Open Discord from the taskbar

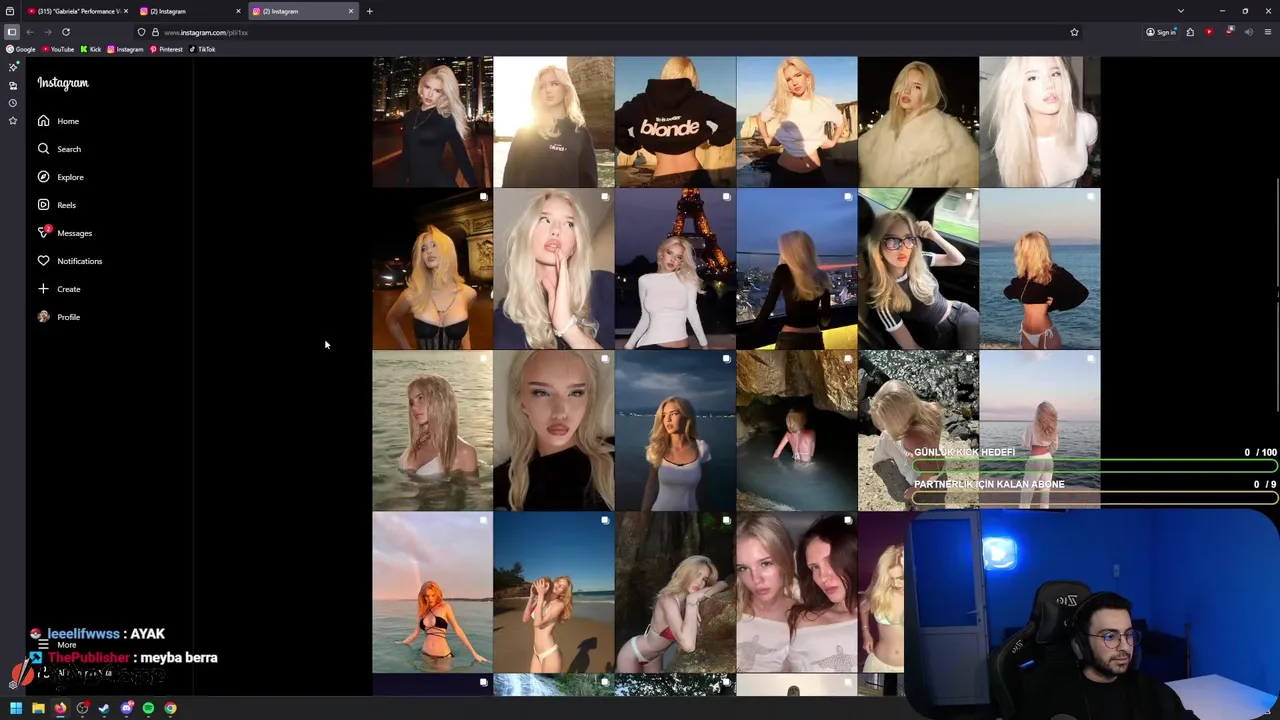[x=127, y=708]
